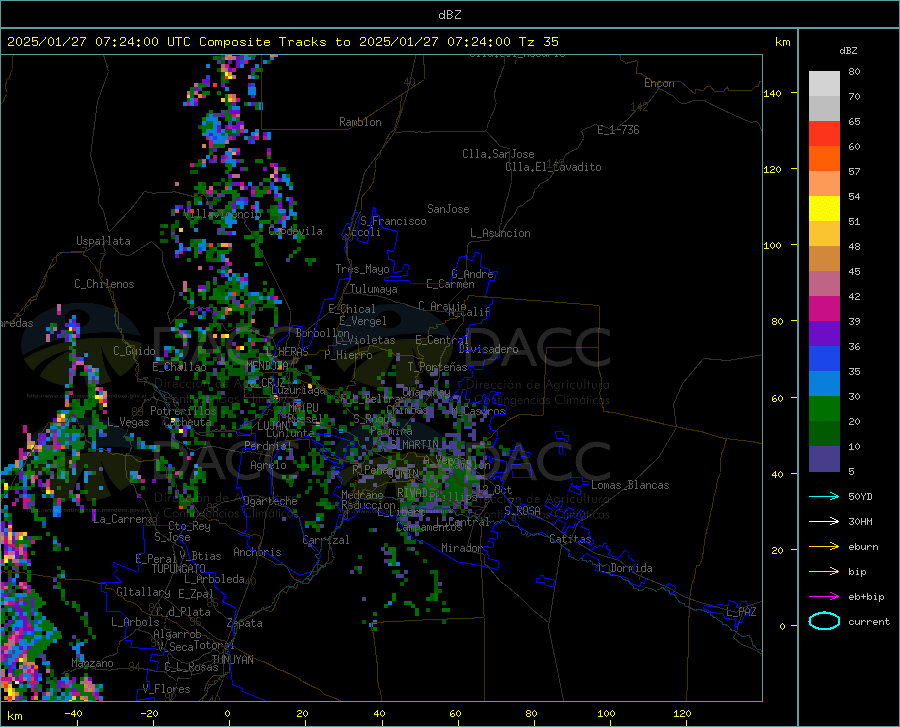The image size is (900, 727).
Task: Click the 'Zapata' map label
Action: point(245,623)
